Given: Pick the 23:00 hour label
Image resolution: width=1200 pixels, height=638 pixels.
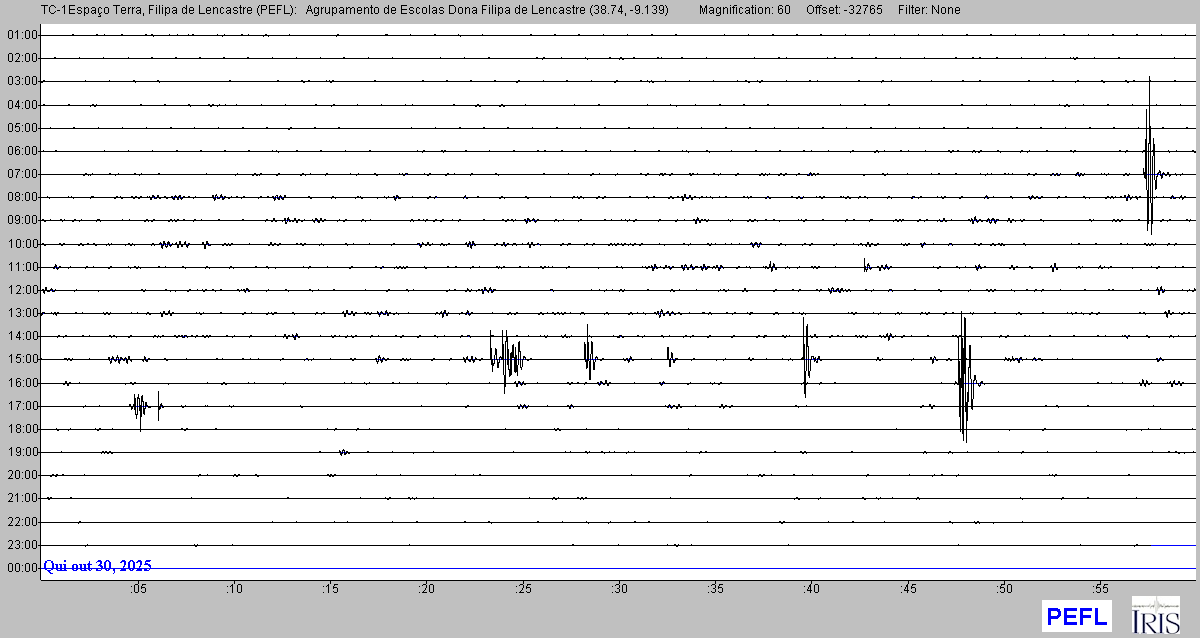Looking at the screenshot, I should pos(22,545).
